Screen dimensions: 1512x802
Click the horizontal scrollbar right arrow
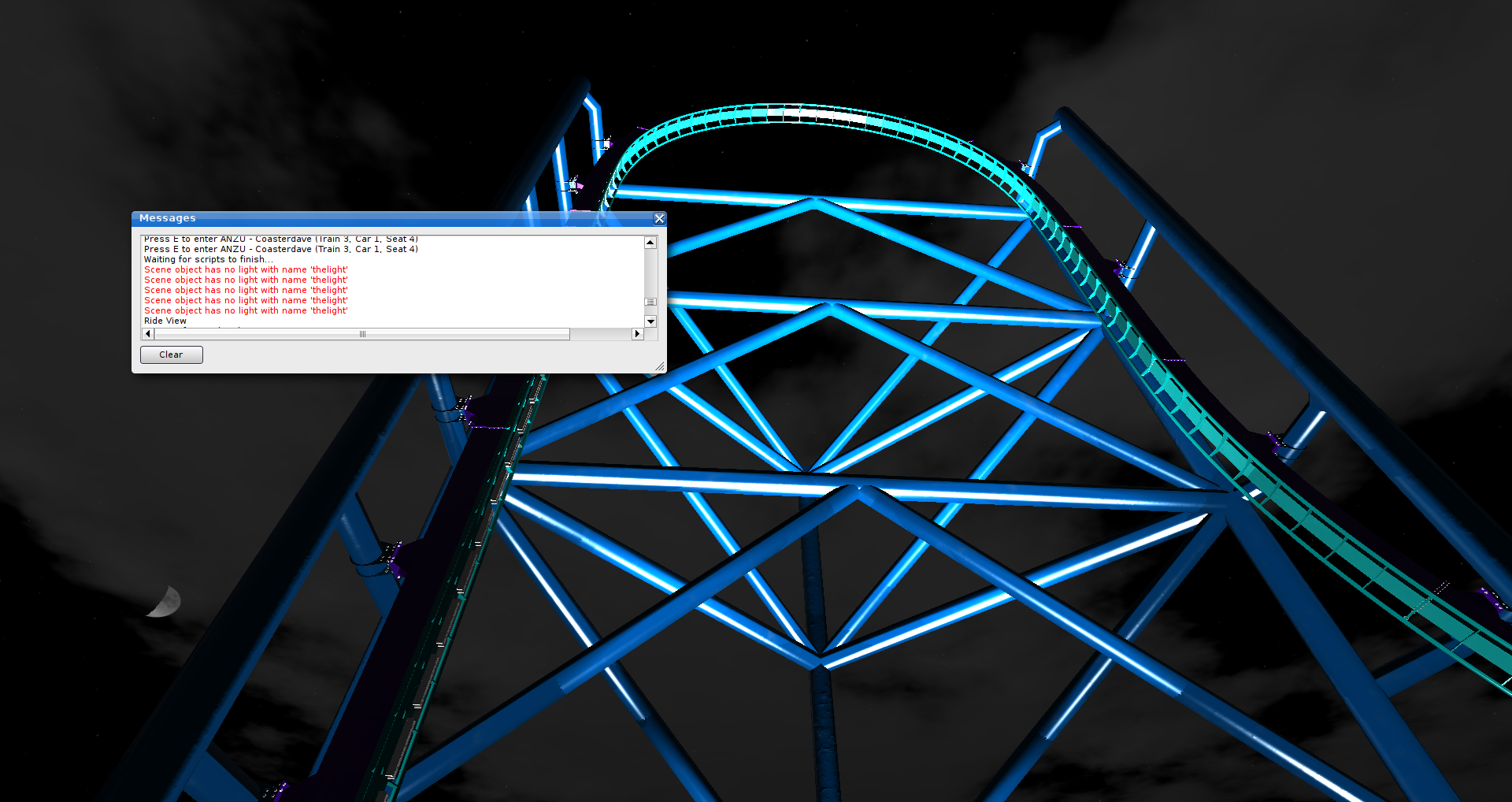coord(637,334)
